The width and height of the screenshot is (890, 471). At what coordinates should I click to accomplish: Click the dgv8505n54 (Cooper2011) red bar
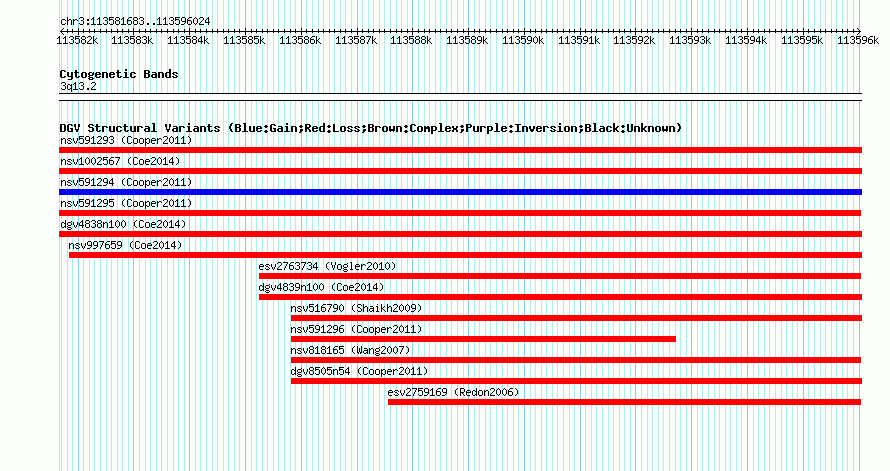(x=576, y=381)
